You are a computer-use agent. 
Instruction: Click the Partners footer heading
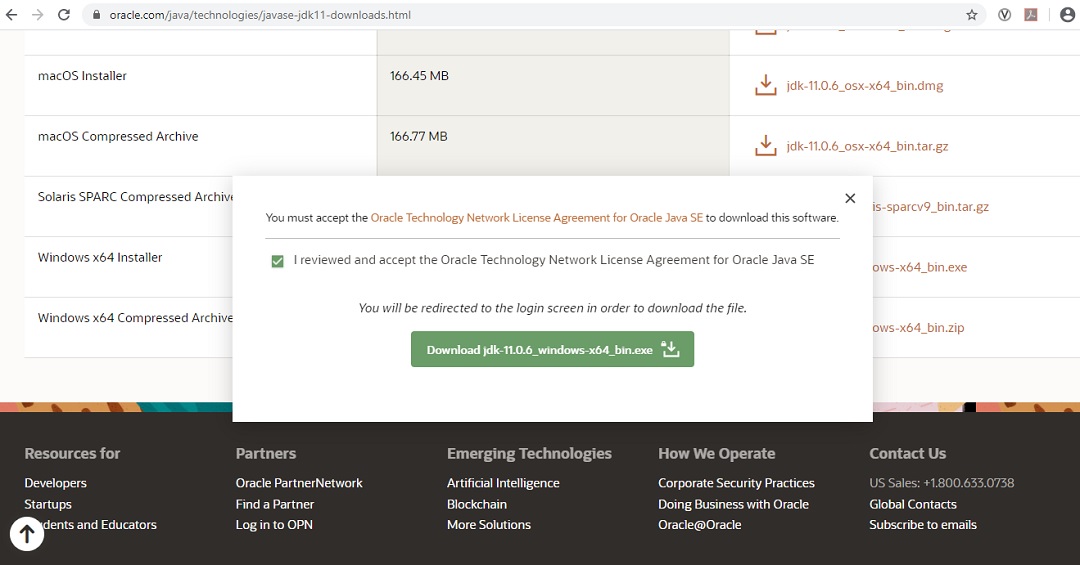point(266,453)
